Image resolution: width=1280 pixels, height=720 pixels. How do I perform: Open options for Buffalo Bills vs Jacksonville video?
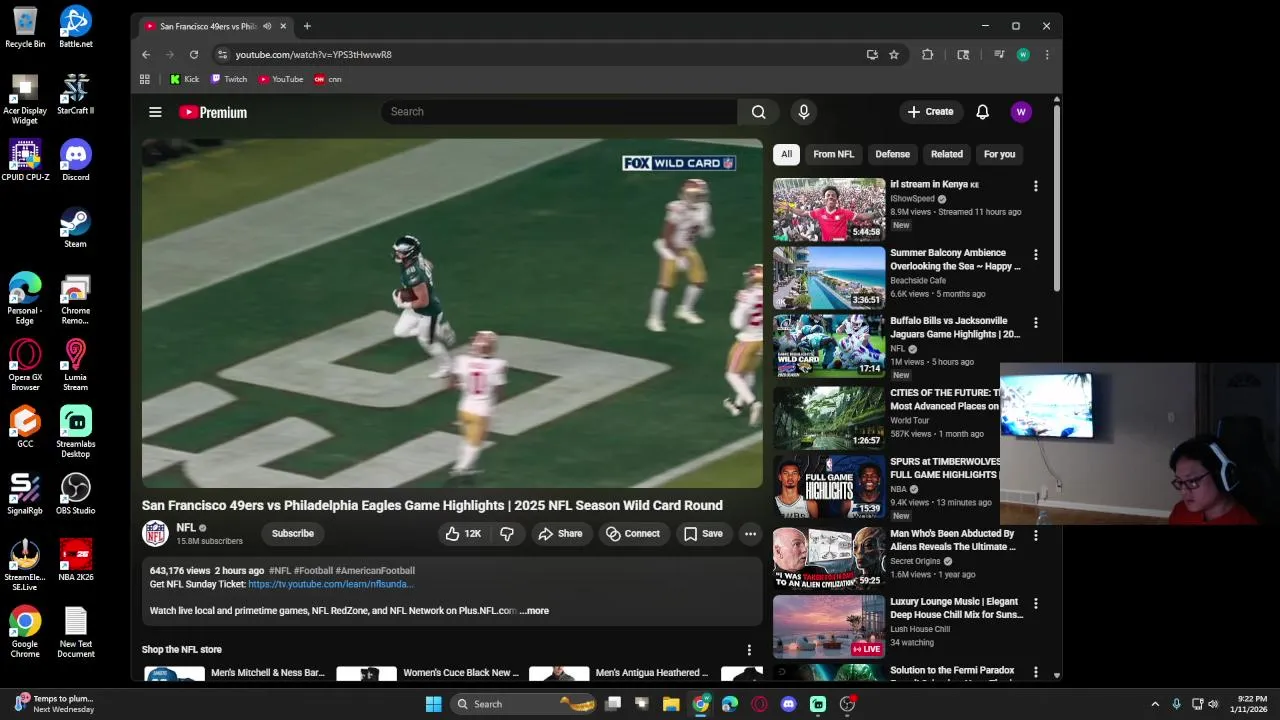1035,322
